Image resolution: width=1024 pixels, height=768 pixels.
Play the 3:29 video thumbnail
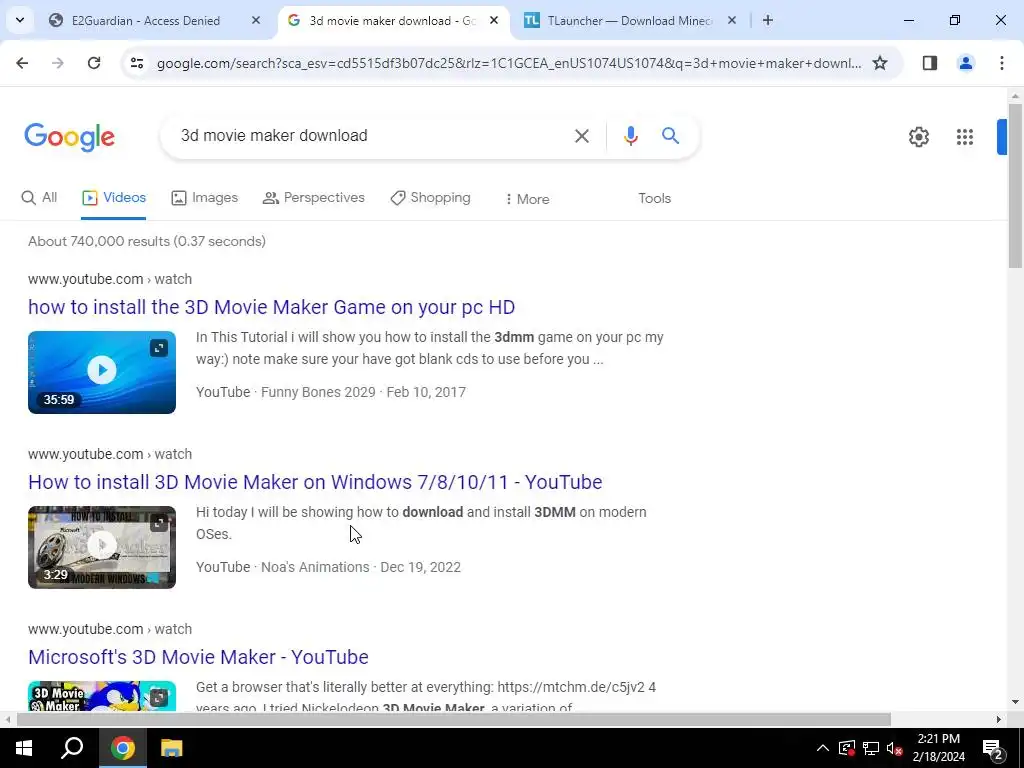coord(102,546)
